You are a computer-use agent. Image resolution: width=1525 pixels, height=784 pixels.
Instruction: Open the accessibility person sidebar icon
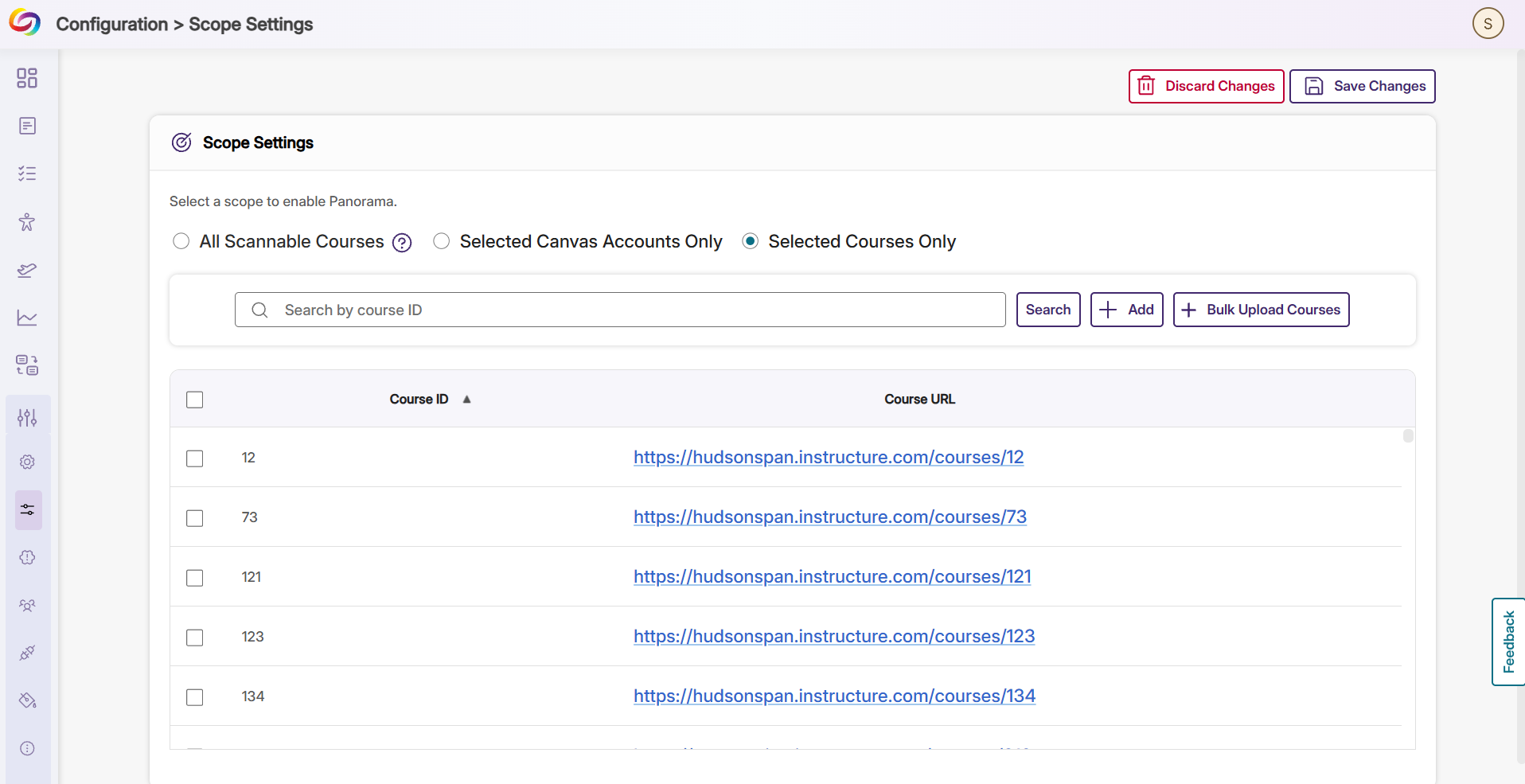tap(27, 222)
